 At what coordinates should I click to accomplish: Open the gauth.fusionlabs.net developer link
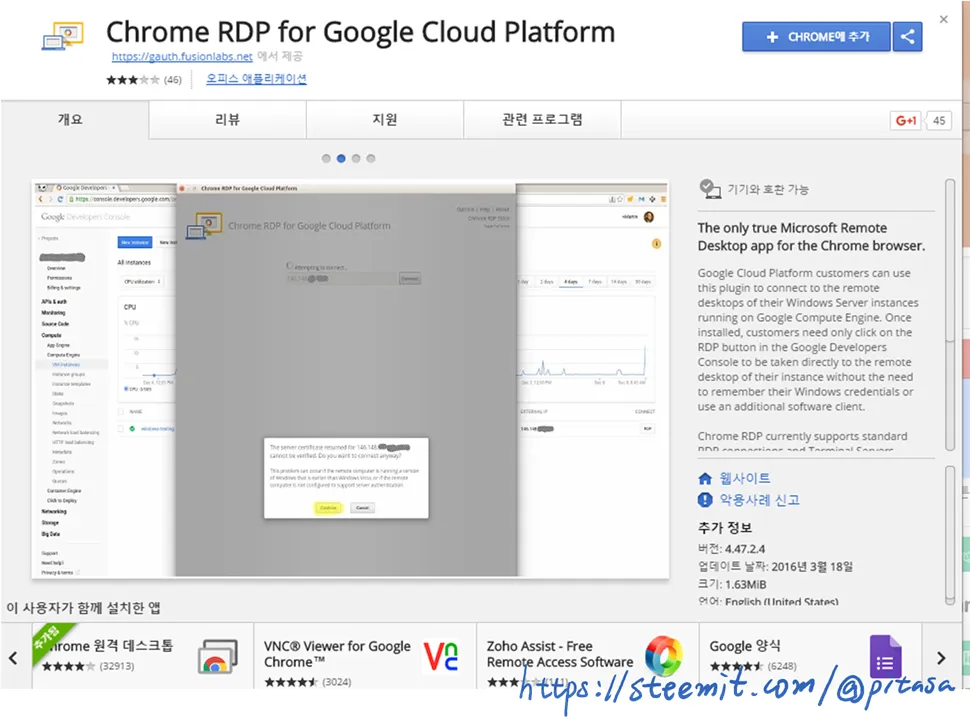[182, 56]
